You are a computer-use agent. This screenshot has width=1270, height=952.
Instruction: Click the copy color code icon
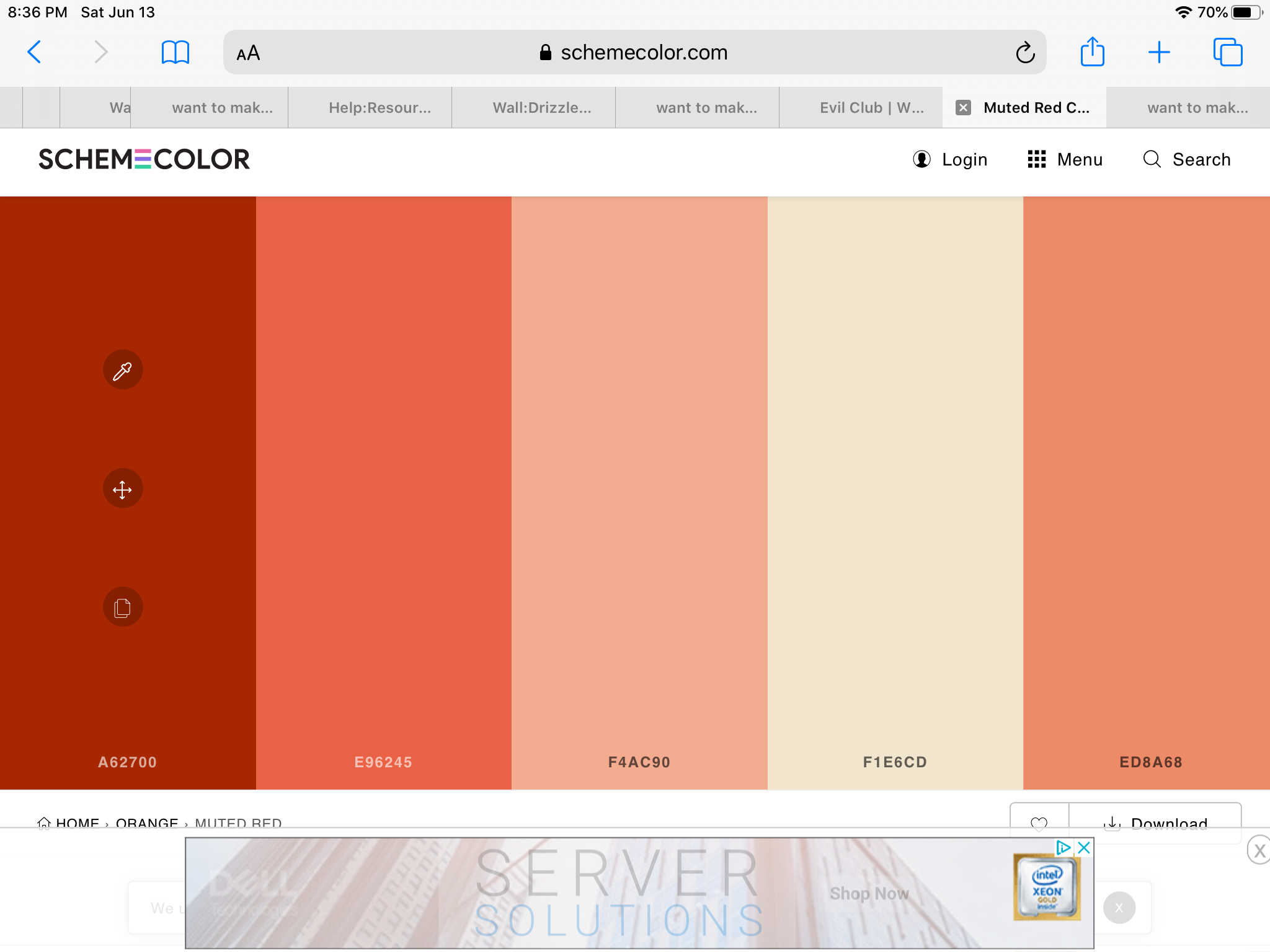pos(123,607)
